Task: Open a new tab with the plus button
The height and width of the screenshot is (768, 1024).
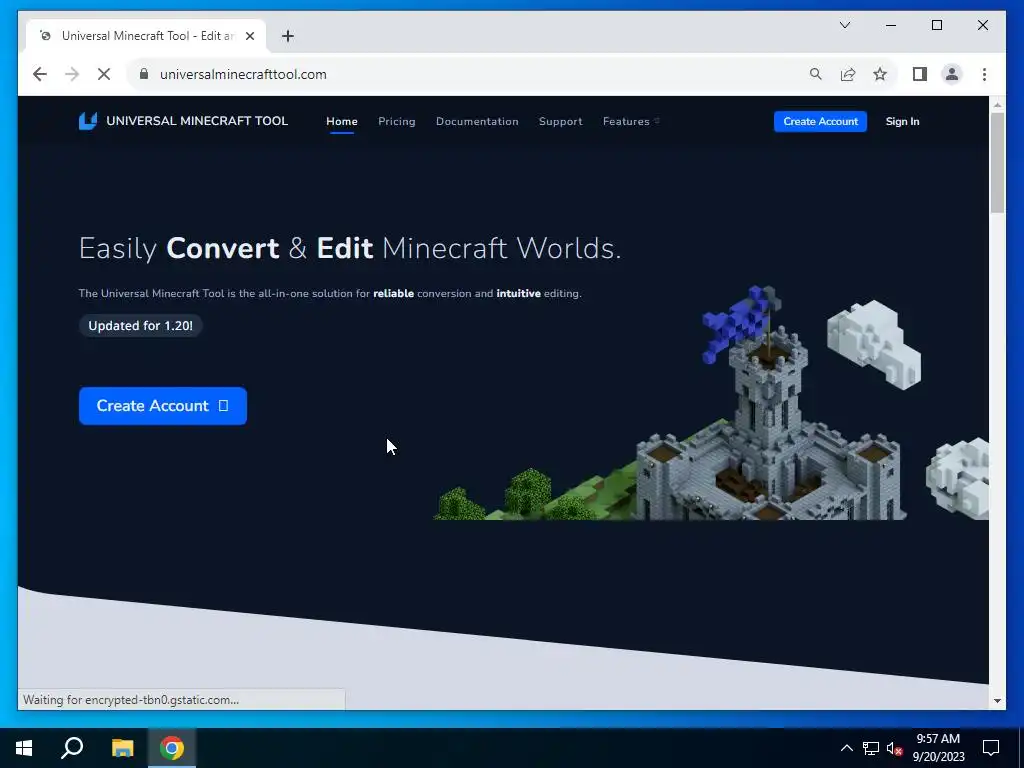Action: point(288,36)
